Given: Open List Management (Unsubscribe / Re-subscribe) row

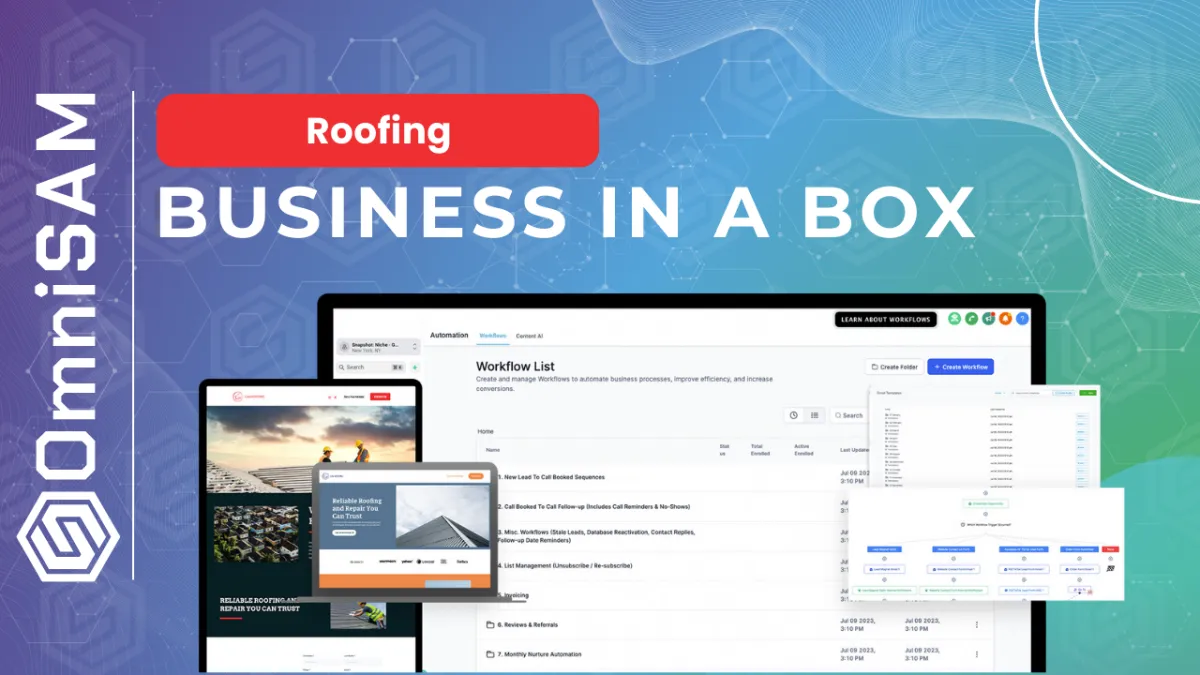Looking at the screenshot, I should [565, 565].
